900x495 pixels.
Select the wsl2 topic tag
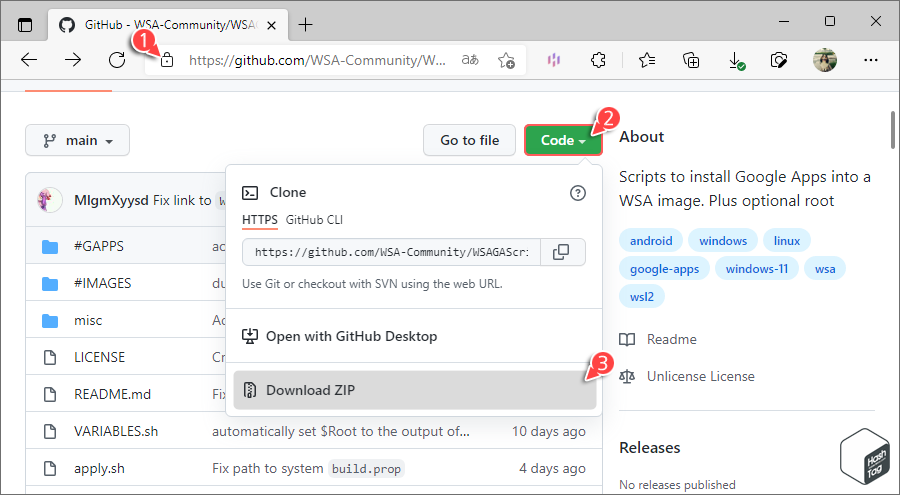pyautogui.click(x=642, y=297)
